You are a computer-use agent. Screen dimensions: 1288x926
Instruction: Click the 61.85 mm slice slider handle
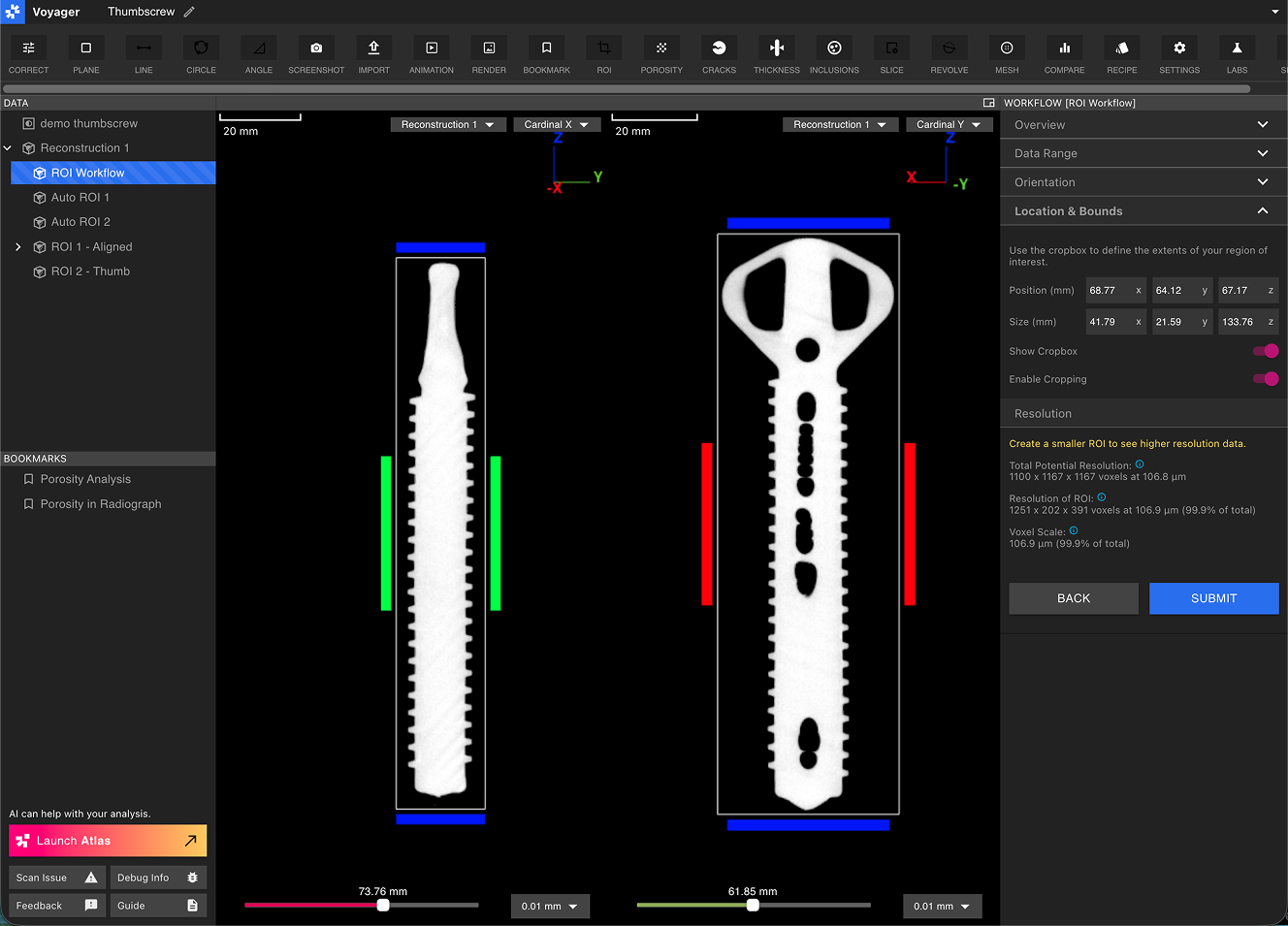pyautogui.click(x=753, y=905)
